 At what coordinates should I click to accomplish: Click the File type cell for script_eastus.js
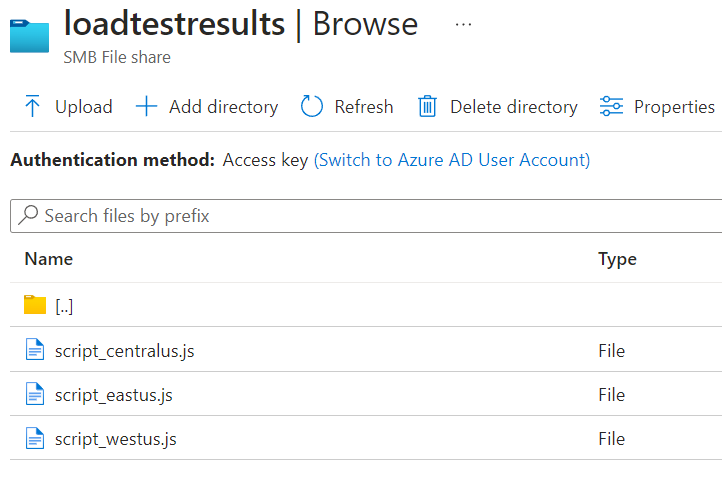611,394
